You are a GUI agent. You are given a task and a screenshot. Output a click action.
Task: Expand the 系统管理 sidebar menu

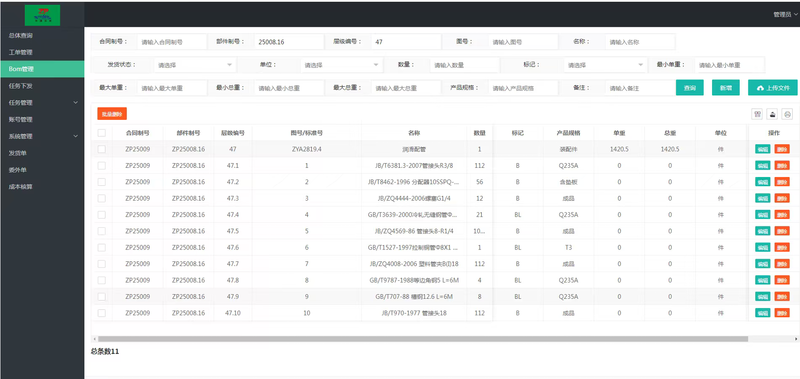42,136
